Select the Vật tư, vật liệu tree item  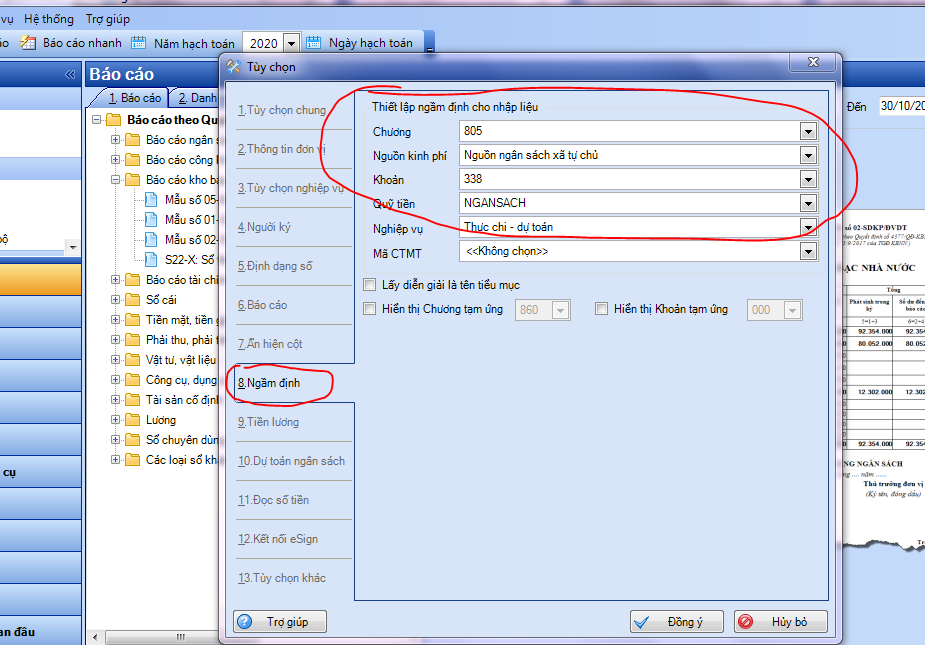point(181,360)
